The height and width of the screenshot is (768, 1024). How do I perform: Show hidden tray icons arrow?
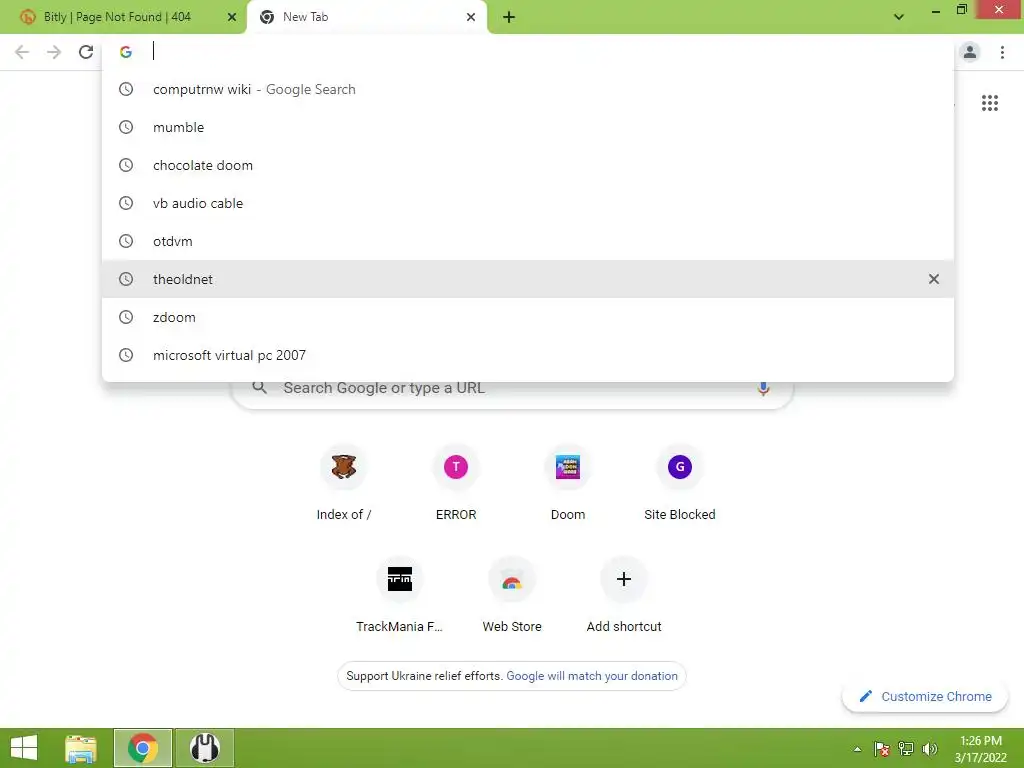pyautogui.click(x=857, y=749)
